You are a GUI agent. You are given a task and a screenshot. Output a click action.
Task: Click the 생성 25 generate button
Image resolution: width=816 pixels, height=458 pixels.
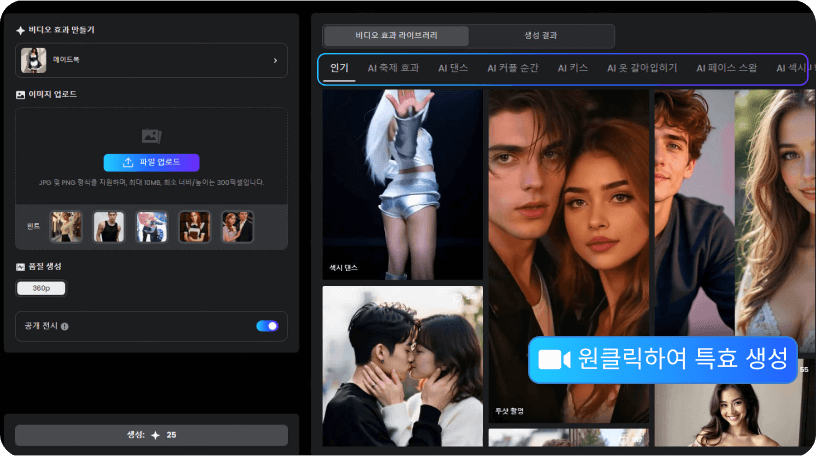coord(151,435)
